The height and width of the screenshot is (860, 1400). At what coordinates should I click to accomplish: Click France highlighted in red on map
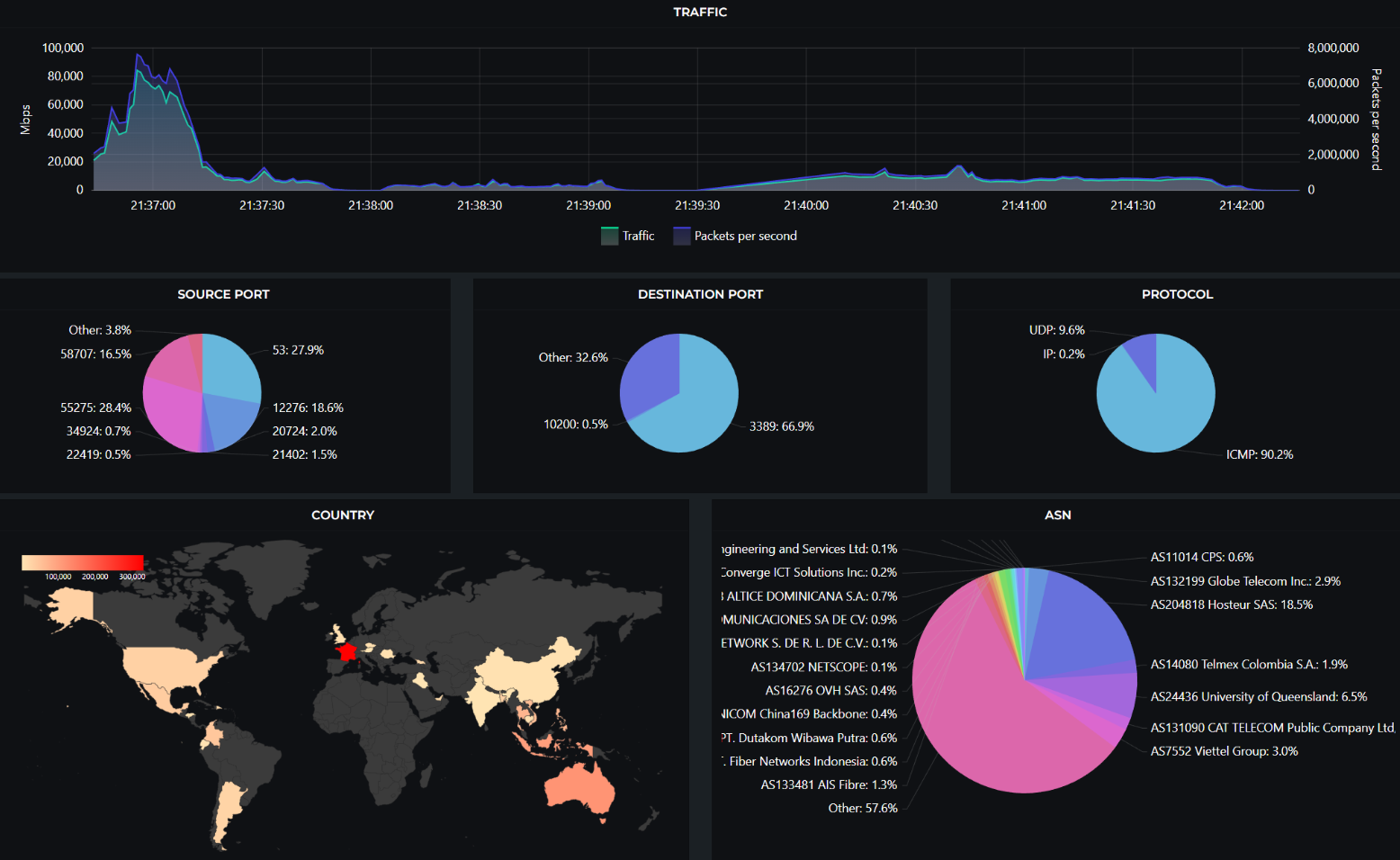[346, 651]
